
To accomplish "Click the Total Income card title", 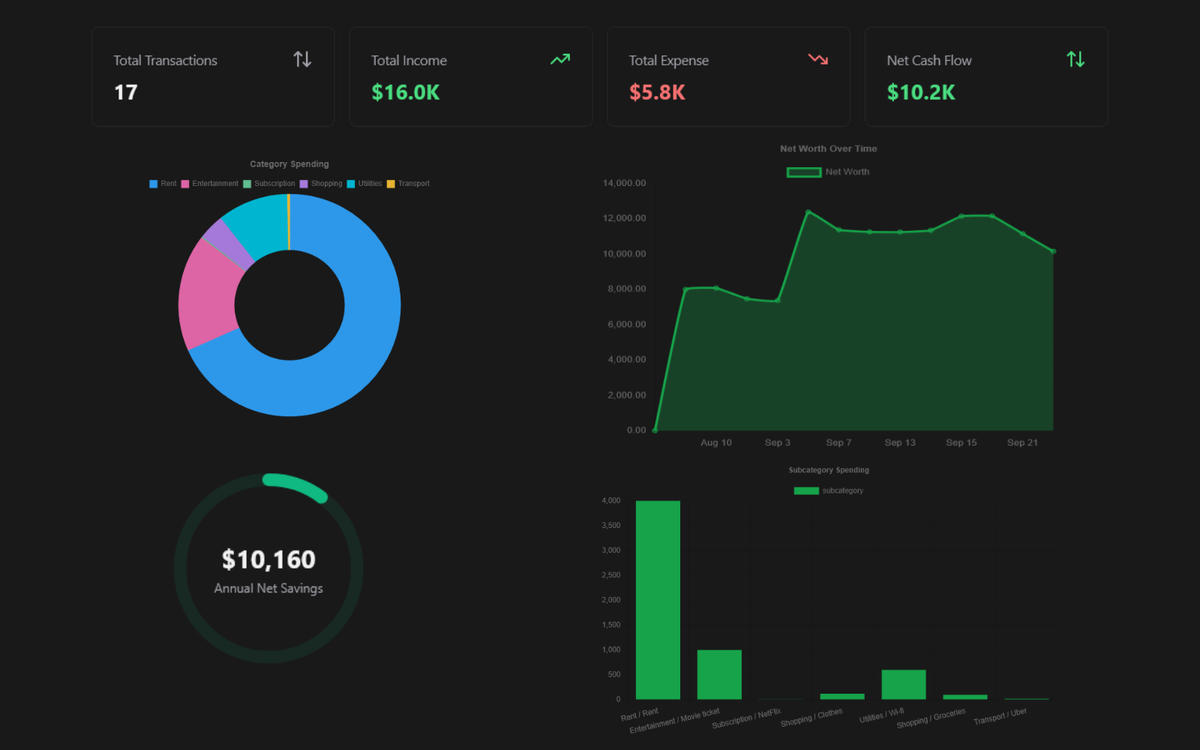I will pyautogui.click(x=409, y=60).
